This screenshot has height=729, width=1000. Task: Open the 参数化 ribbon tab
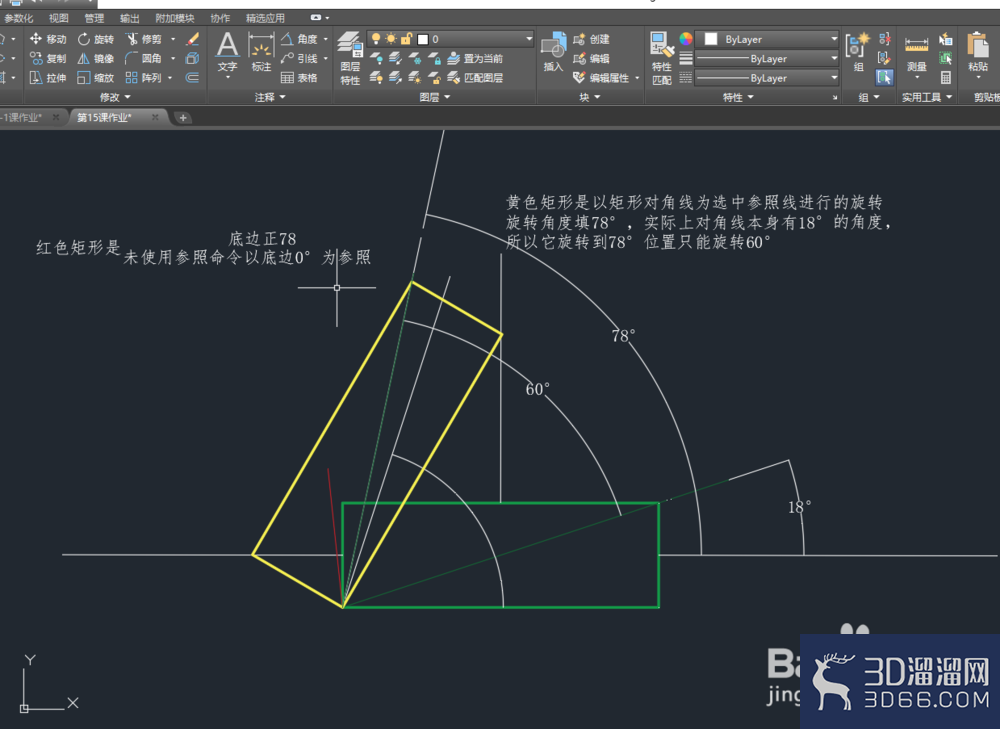[x=19, y=18]
